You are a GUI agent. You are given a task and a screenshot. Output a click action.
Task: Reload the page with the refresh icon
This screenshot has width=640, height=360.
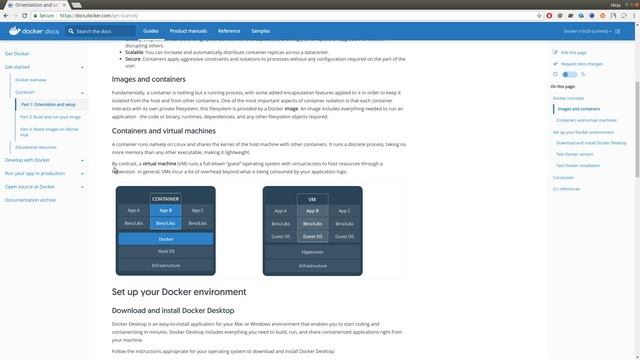[24, 16]
